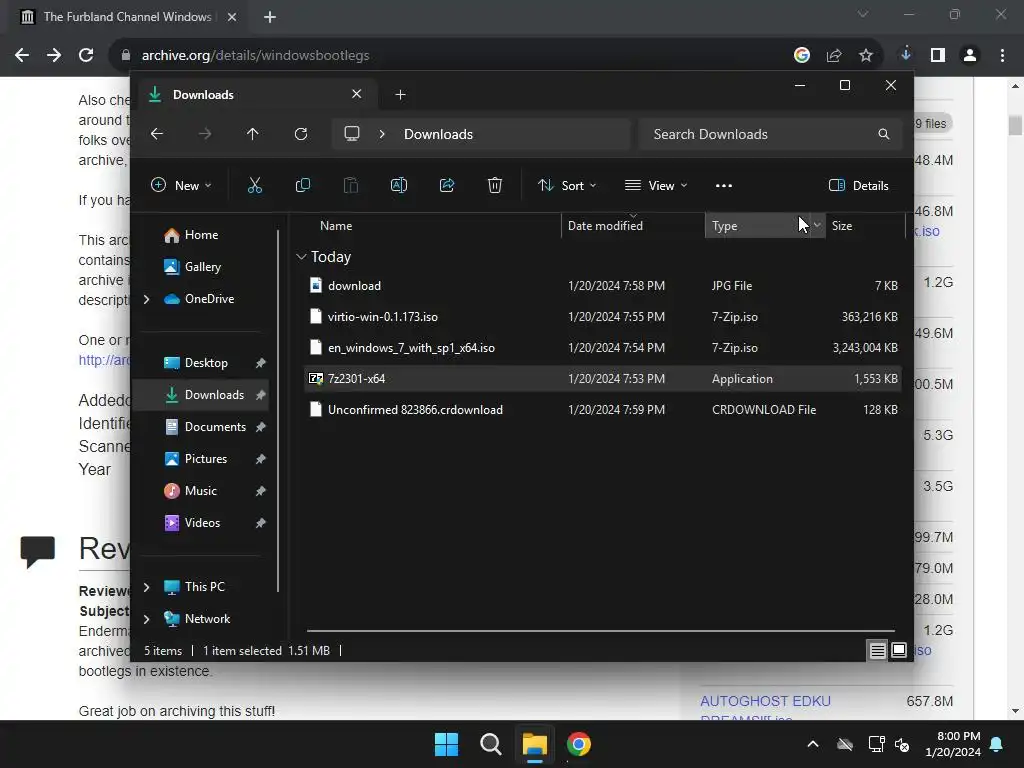The image size is (1024, 768).
Task: Click the Delete trash can icon
Action: [x=494, y=185]
